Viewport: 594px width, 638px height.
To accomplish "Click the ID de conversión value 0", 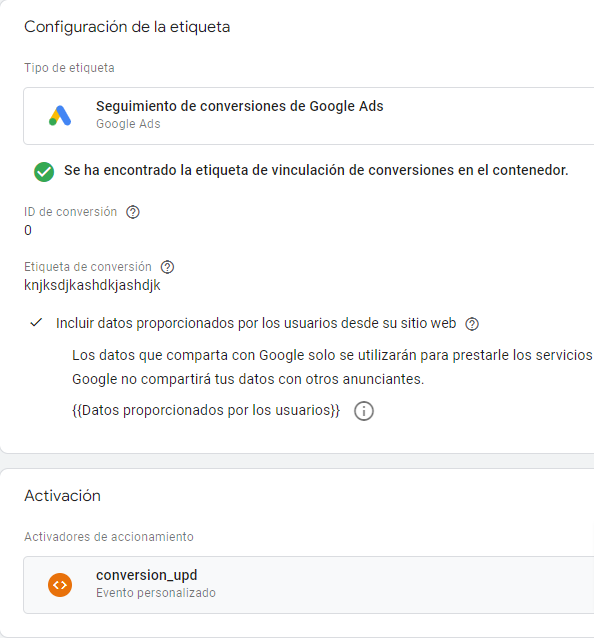I will pos(28,230).
